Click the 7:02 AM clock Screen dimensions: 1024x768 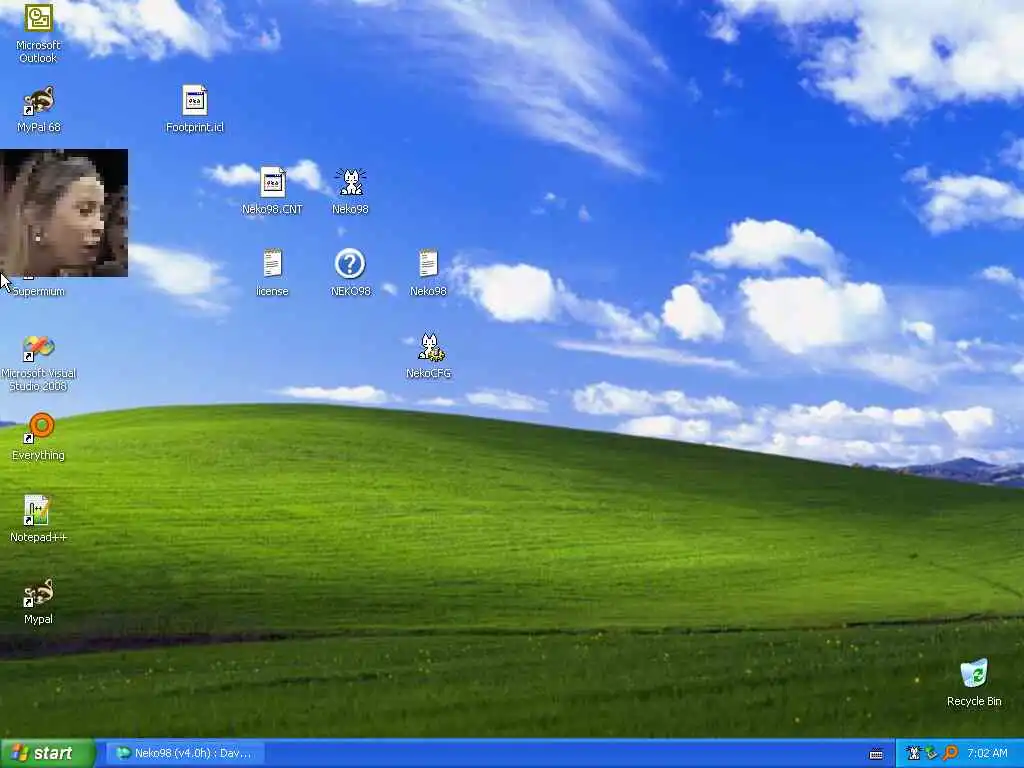[x=987, y=754]
